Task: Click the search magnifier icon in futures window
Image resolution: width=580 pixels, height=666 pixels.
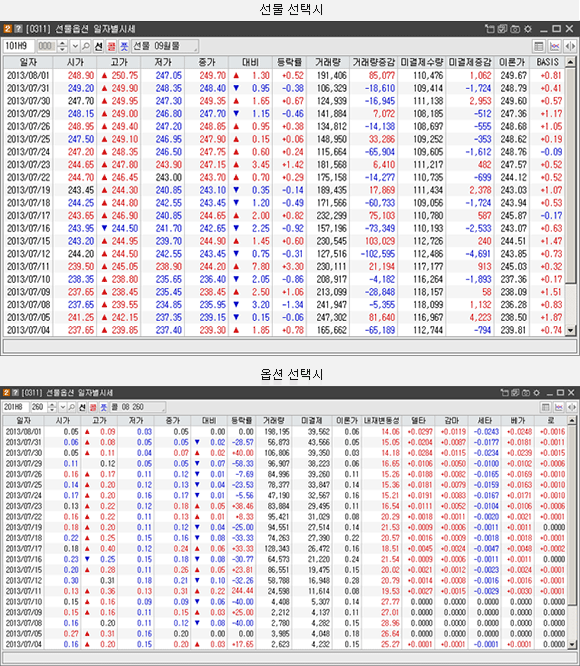Action: [86, 46]
